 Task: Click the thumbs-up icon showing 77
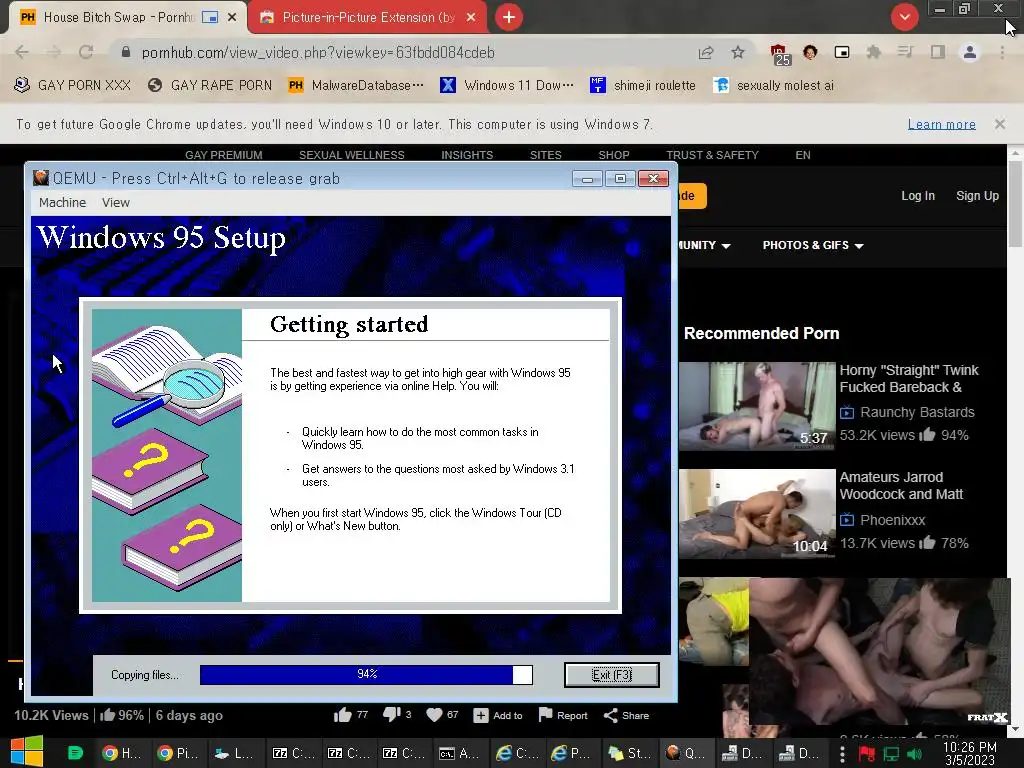click(x=343, y=715)
